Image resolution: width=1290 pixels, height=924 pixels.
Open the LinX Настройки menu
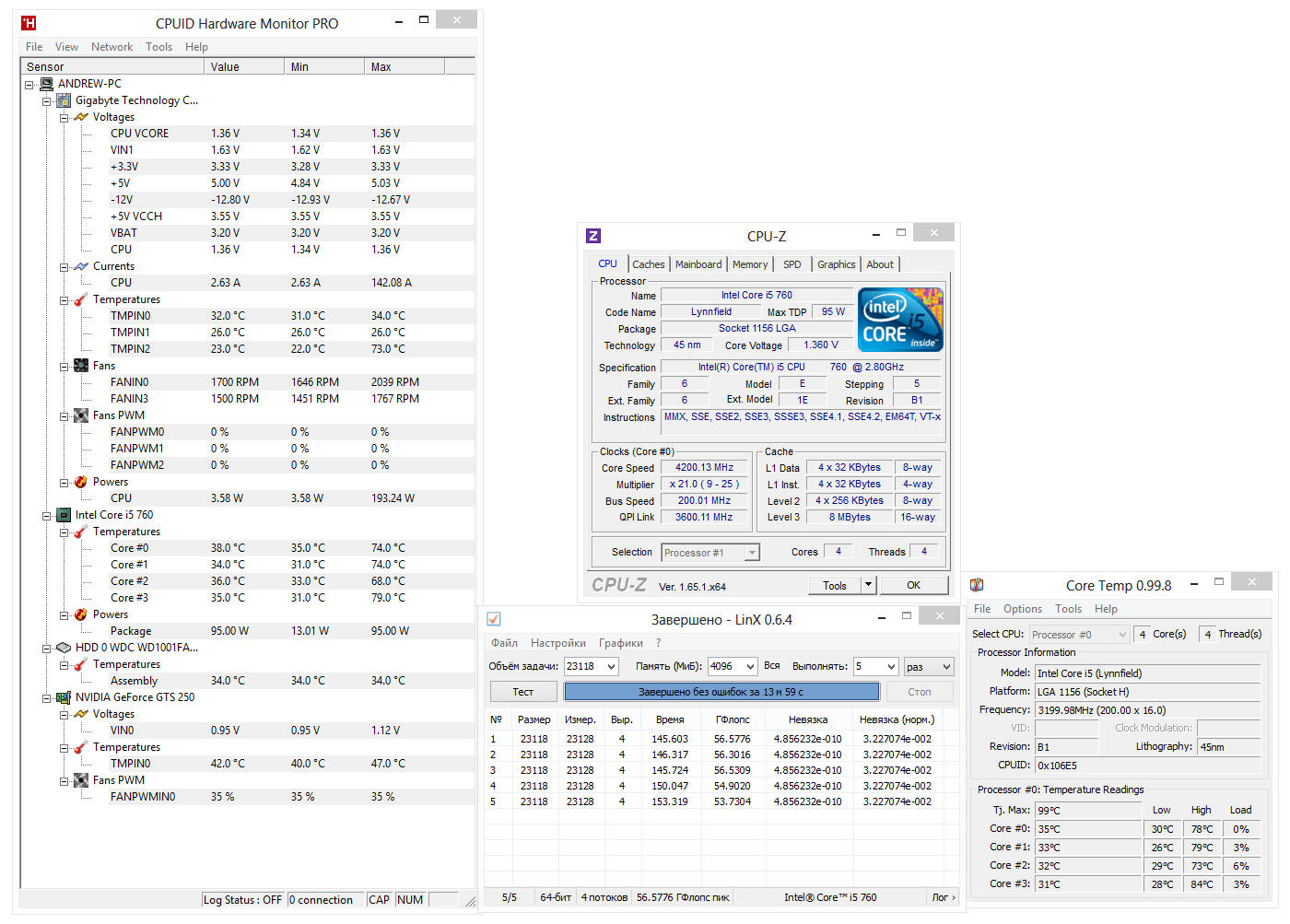click(558, 643)
